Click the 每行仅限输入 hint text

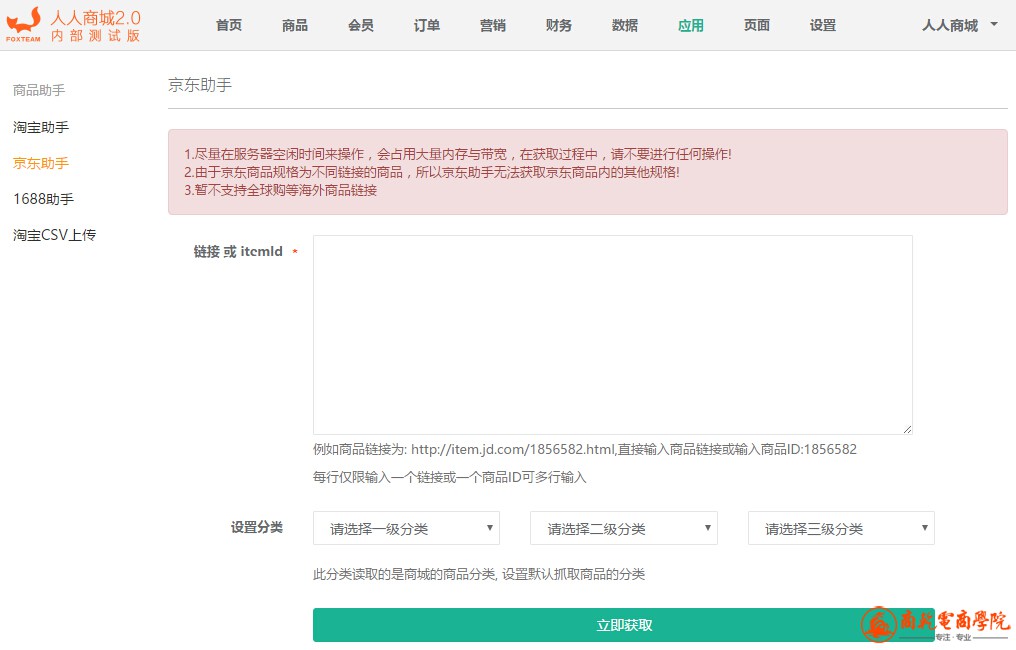click(x=450, y=478)
